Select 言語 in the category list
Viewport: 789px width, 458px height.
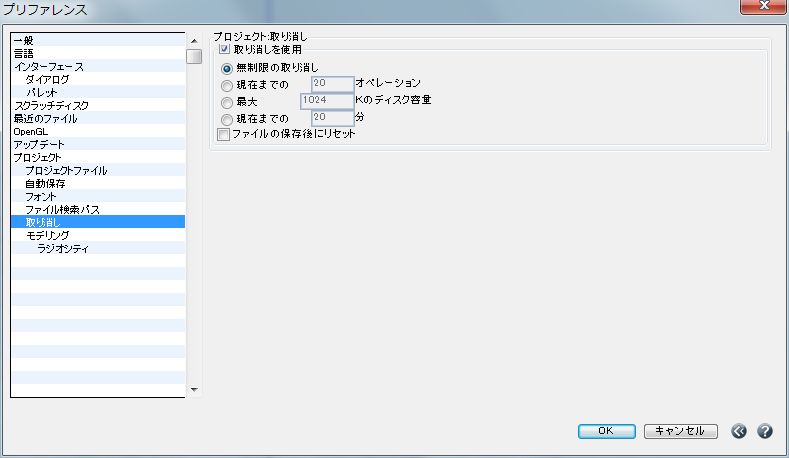[x=98, y=53]
